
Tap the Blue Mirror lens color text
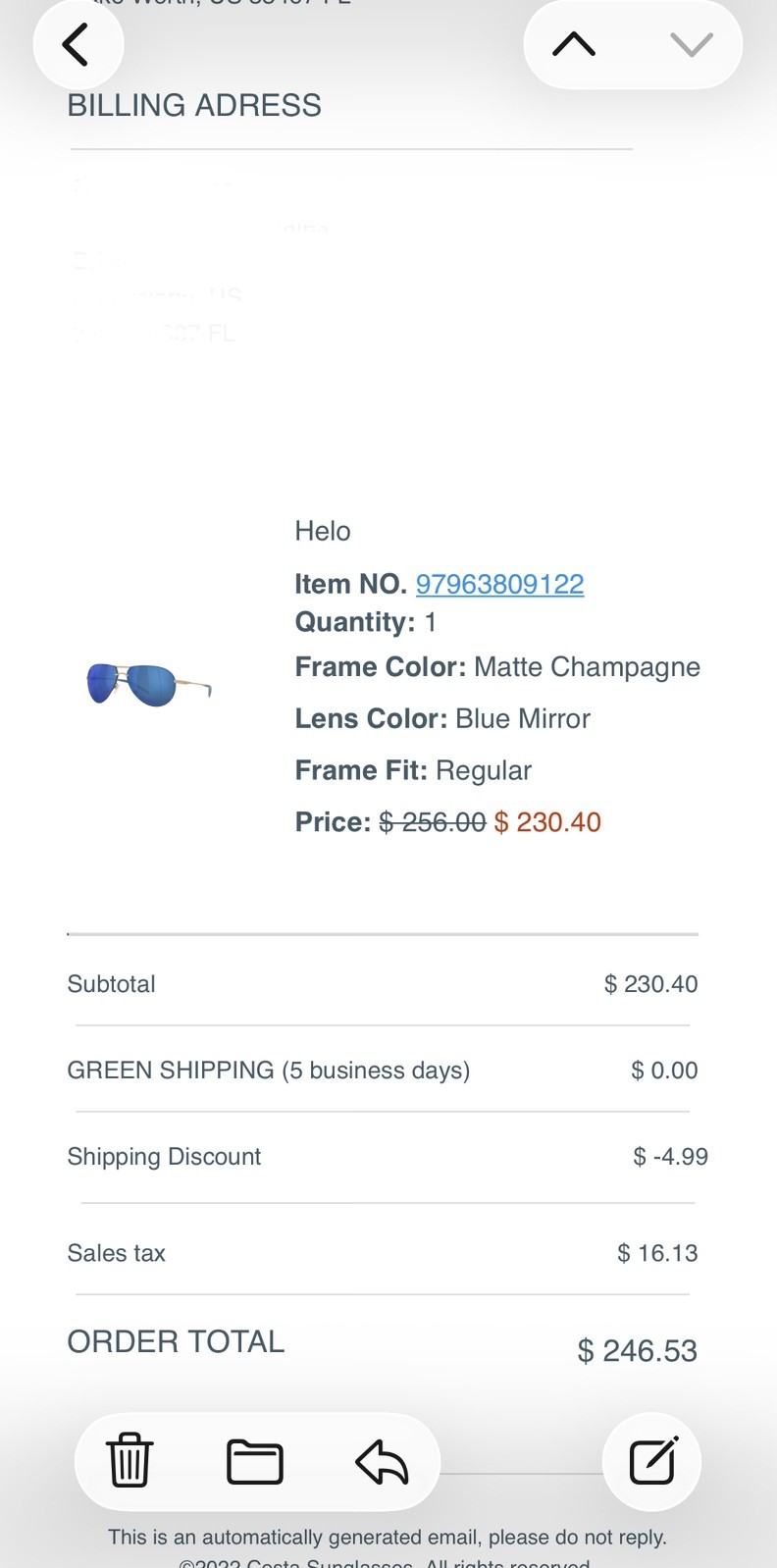point(523,719)
